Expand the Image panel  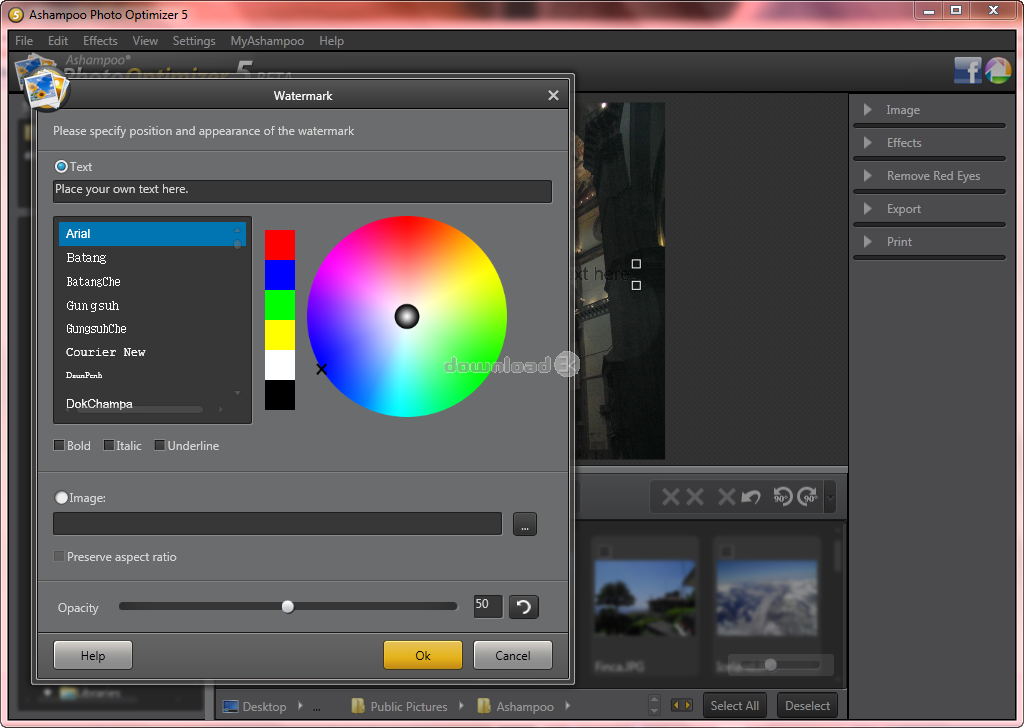(x=868, y=110)
